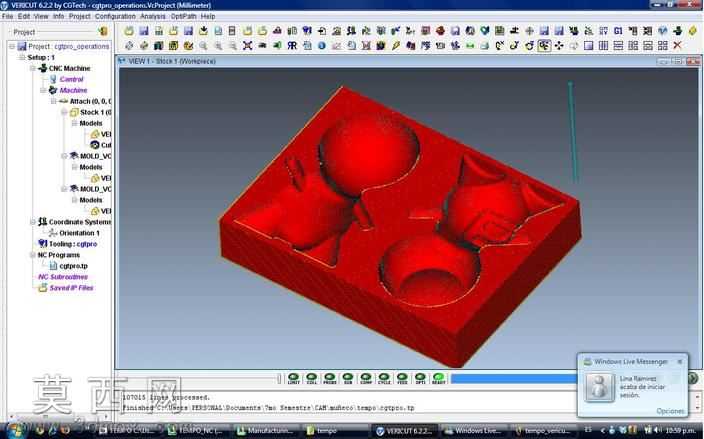
Task: Click the gray plus-shaped toolbar icon
Action: (x=529, y=31)
